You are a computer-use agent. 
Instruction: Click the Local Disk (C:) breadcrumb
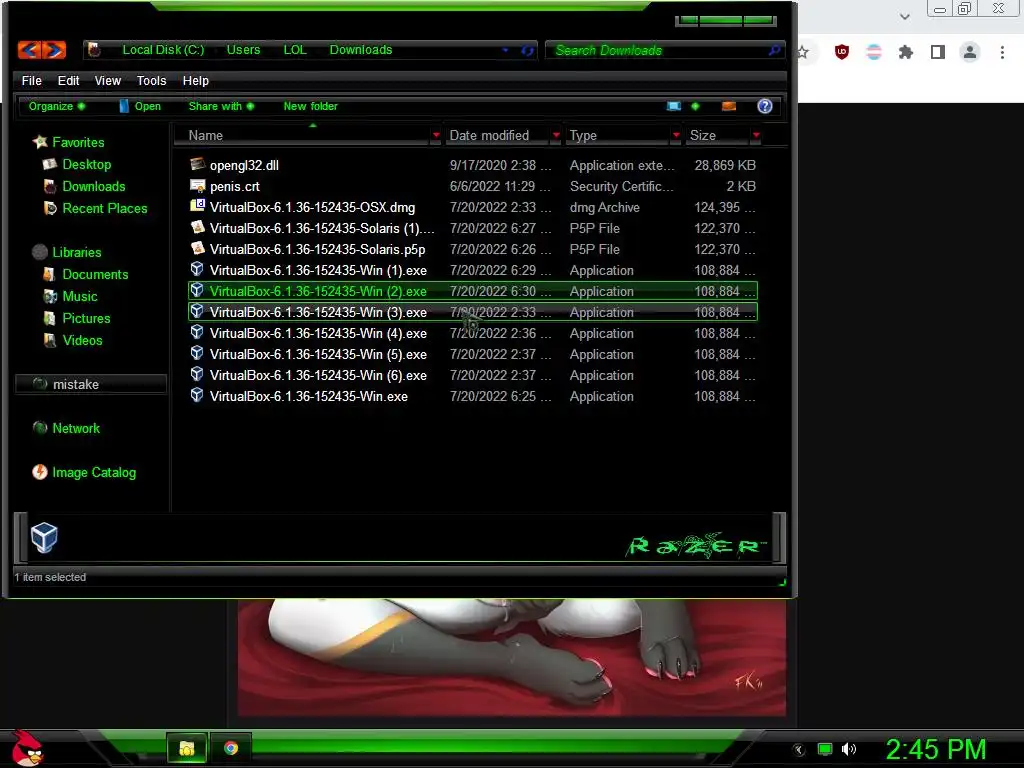pos(163,50)
